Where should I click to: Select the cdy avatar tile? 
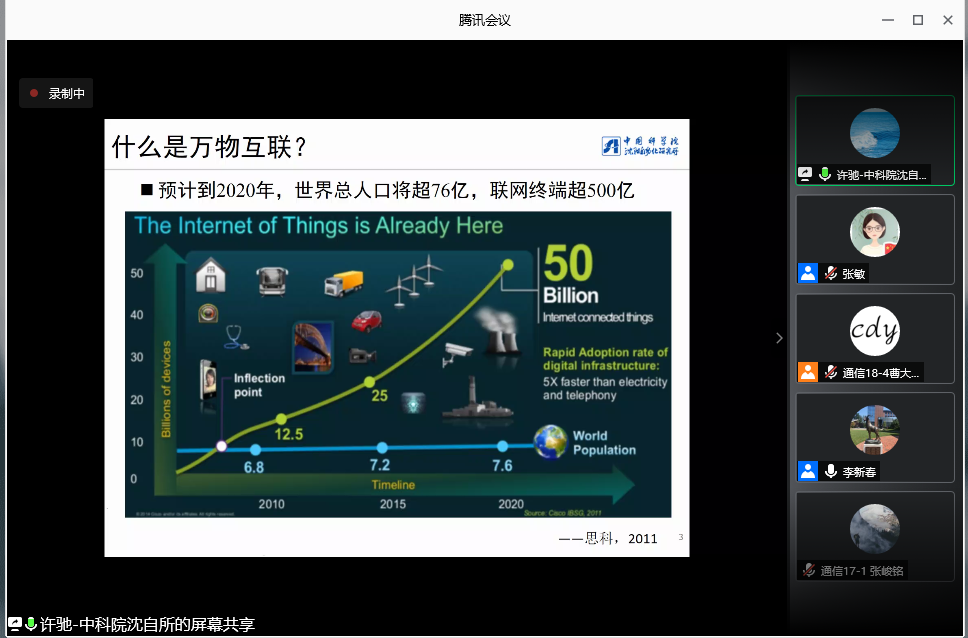coord(874,331)
